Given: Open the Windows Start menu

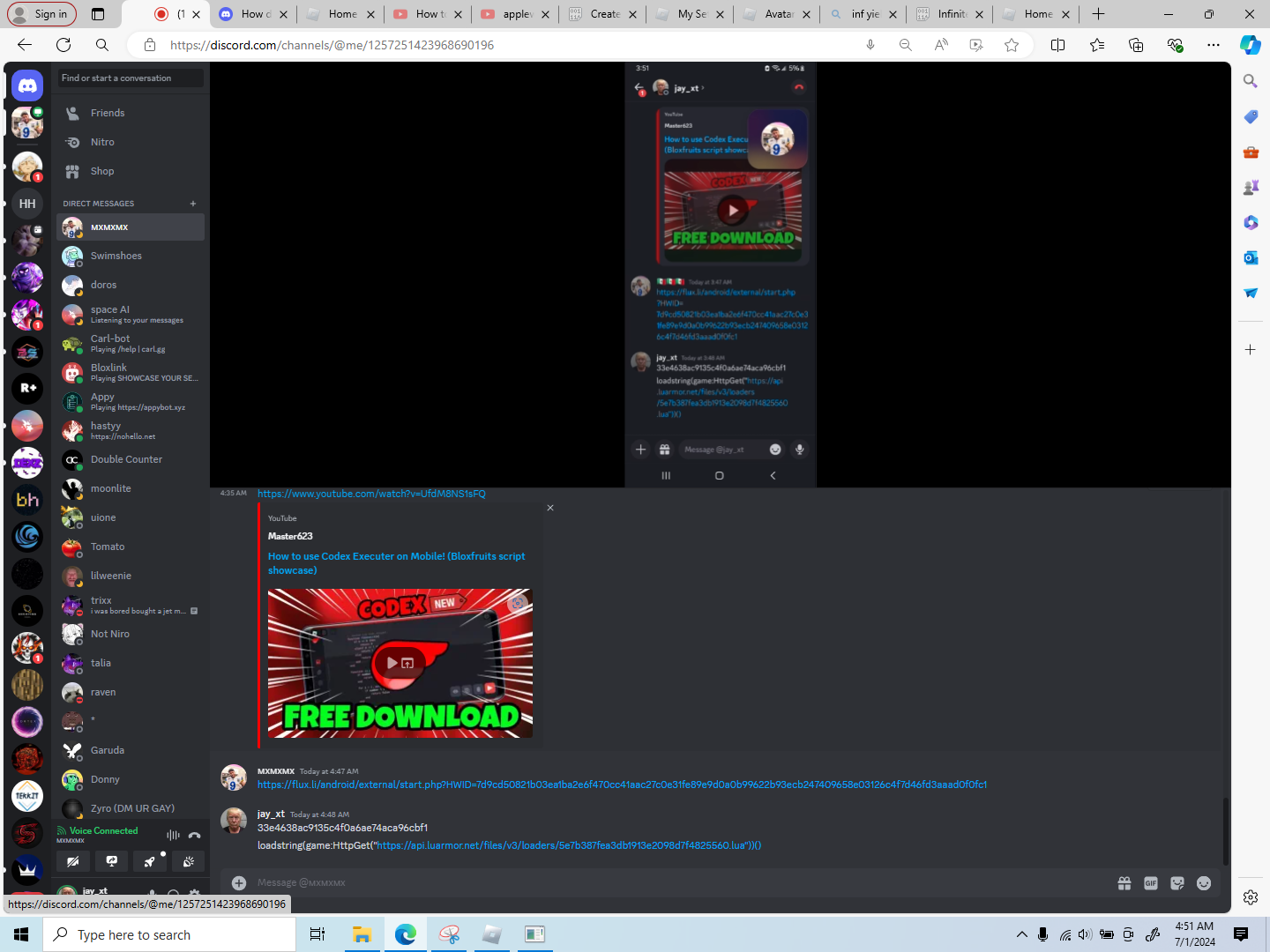Looking at the screenshot, I should pos(21,934).
